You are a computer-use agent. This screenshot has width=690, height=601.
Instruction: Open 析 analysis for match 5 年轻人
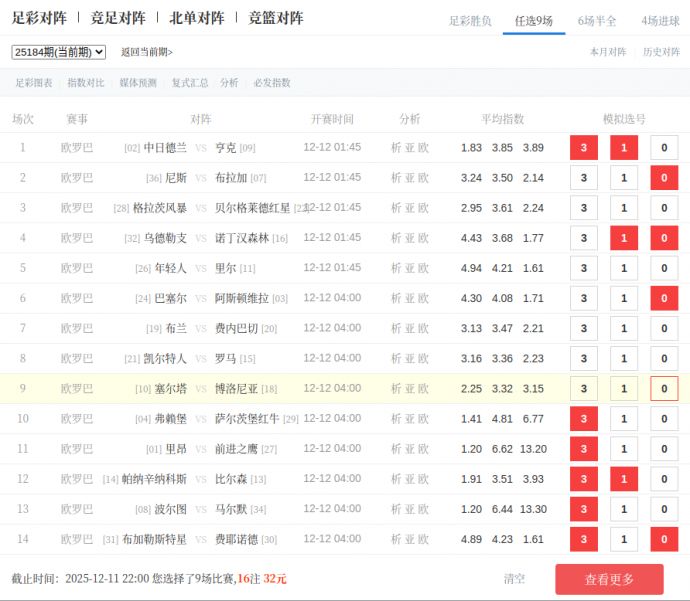point(396,268)
